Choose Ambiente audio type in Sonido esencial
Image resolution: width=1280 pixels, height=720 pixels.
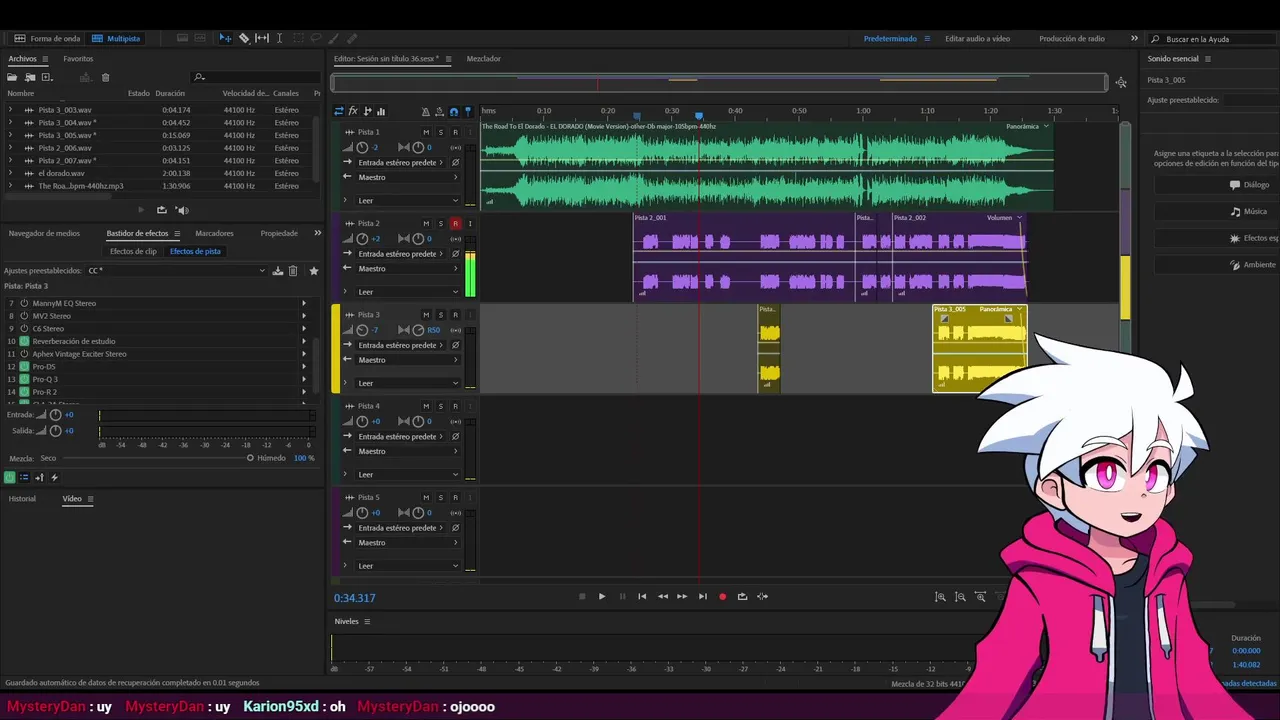[x=1217, y=265]
